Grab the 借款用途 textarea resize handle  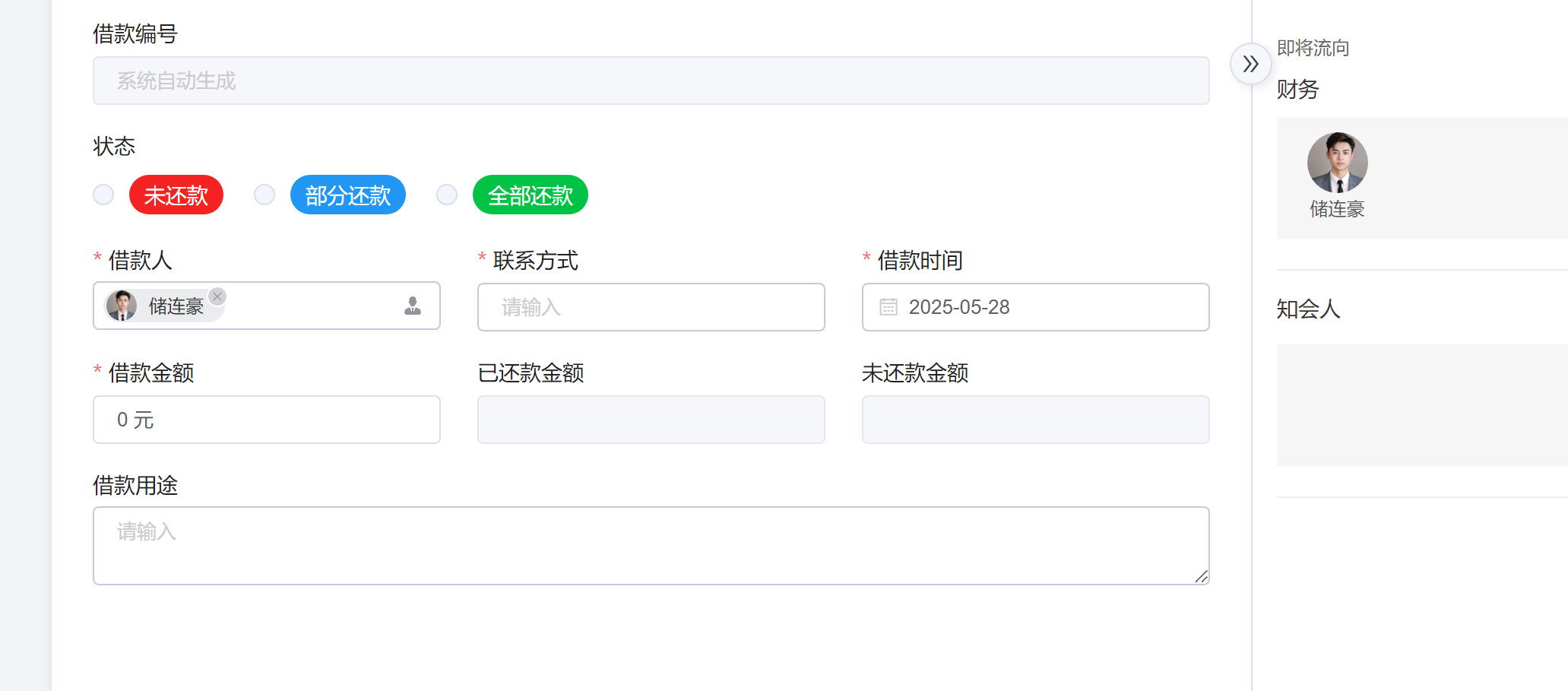click(x=1201, y=577)
